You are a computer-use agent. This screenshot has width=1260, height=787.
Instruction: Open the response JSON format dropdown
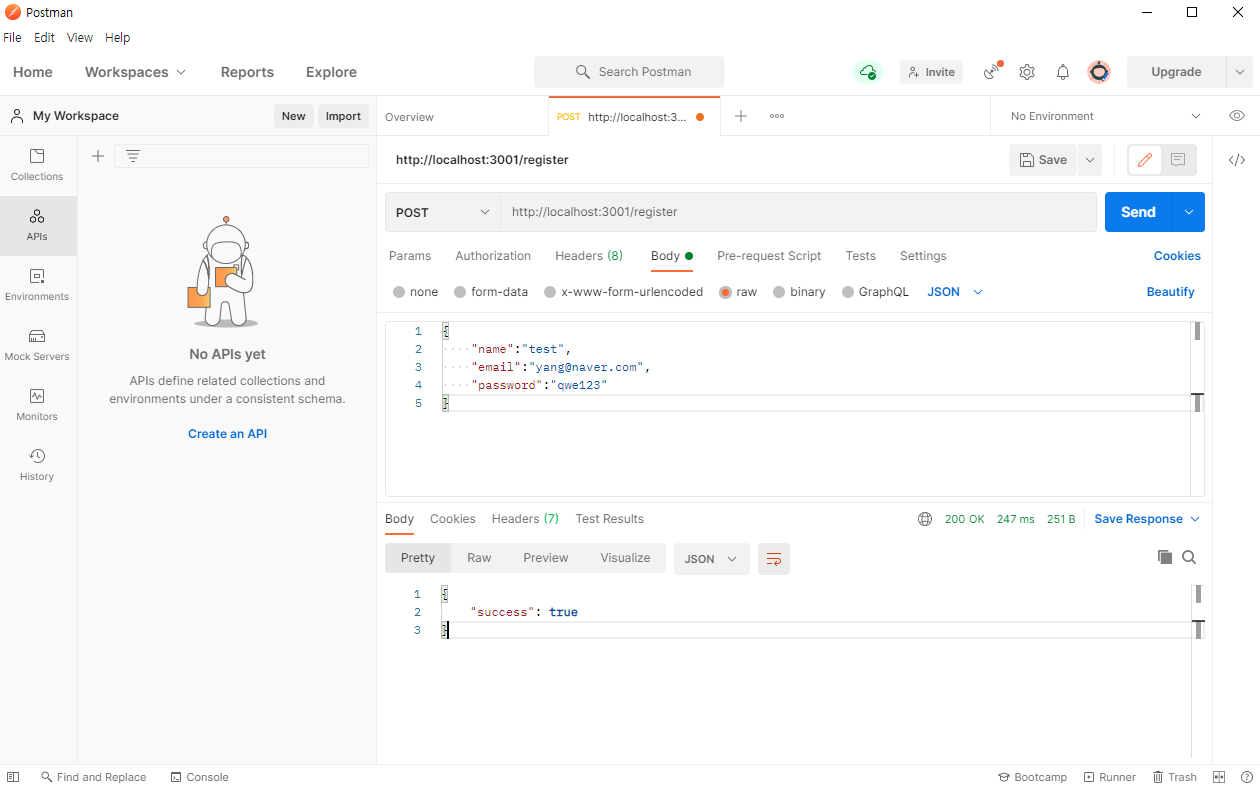coord(712,559)
